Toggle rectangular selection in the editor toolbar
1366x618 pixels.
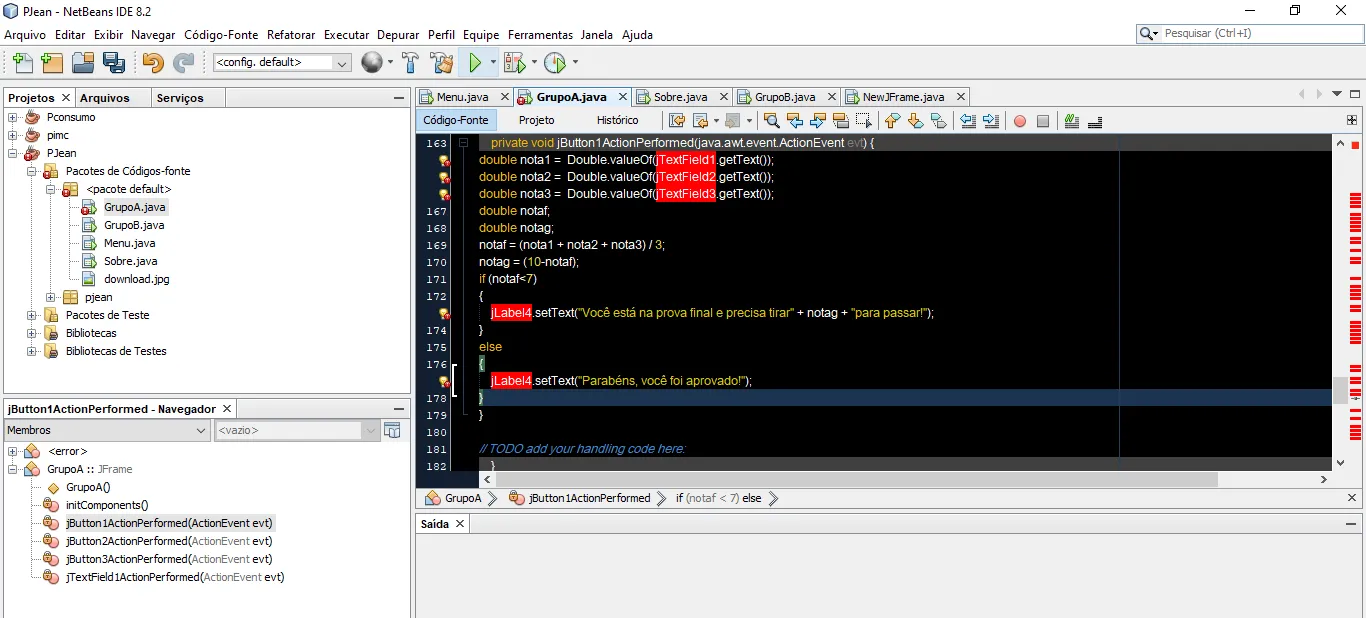(x=864, y=121)
